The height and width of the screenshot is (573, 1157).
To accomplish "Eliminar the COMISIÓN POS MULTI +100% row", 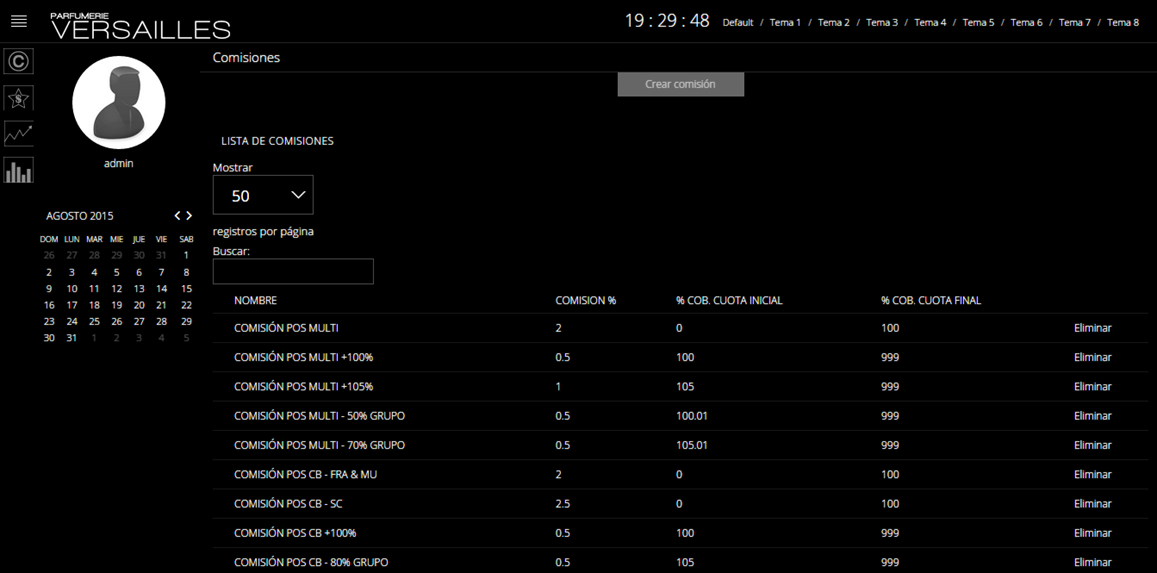I will coord(1092,357).
